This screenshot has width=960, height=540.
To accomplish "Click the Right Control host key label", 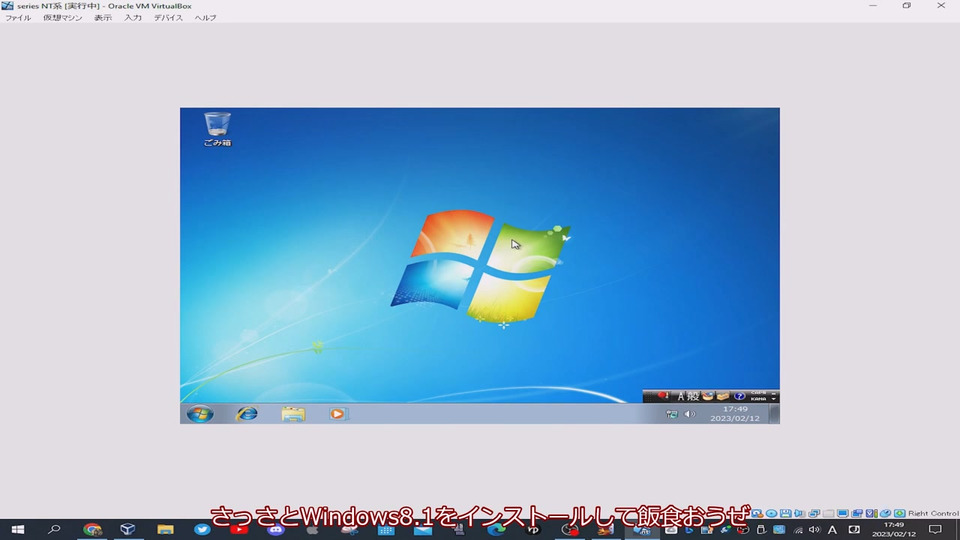I will coord(933,514).
